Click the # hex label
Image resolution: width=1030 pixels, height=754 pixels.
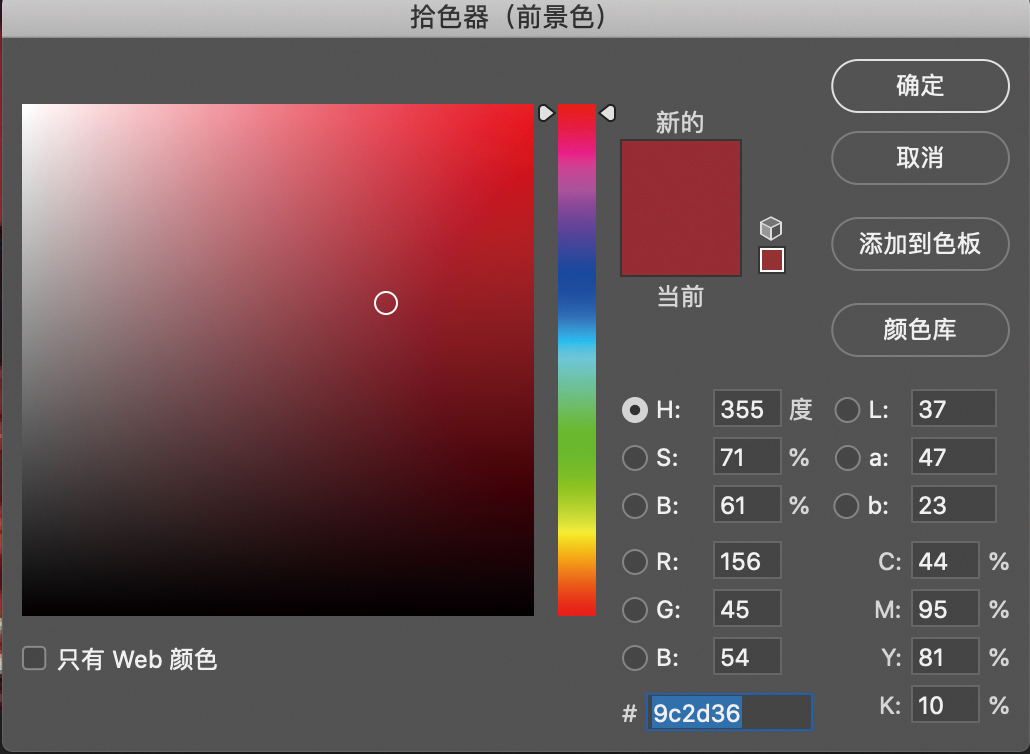629,713
